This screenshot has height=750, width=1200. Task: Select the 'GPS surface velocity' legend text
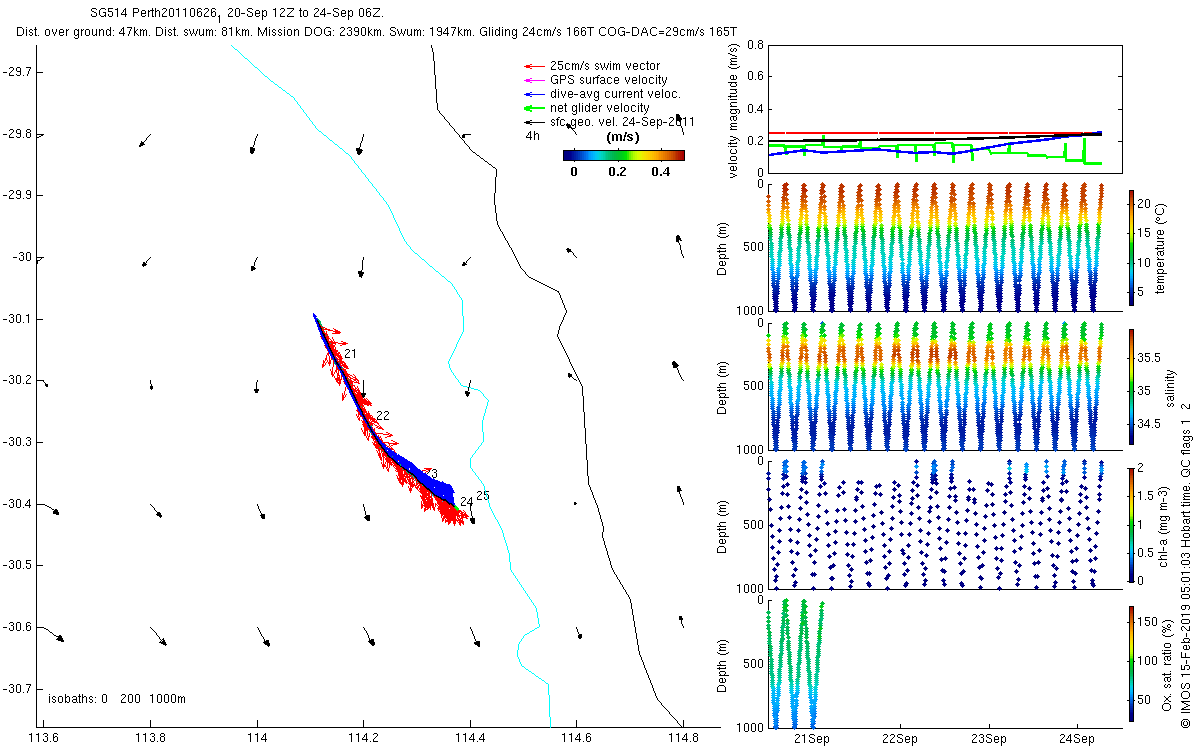609,80
